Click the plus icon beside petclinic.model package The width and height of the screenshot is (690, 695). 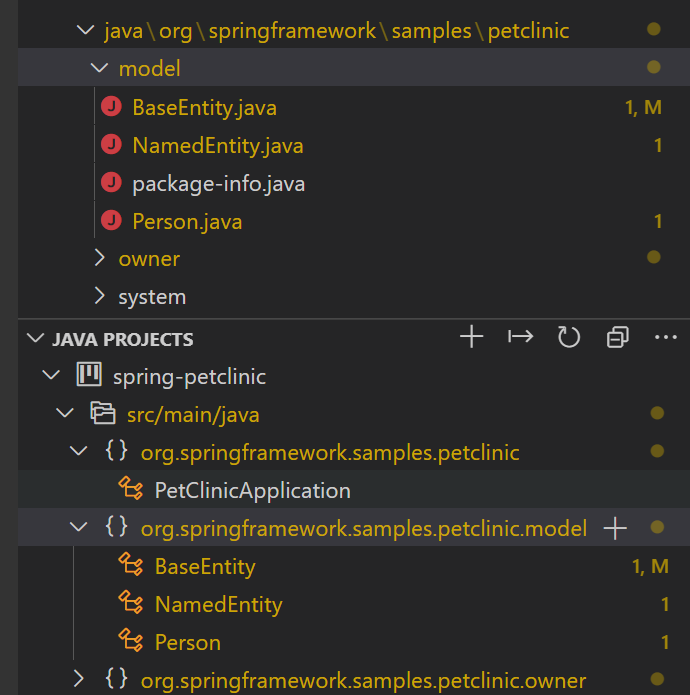615,528
